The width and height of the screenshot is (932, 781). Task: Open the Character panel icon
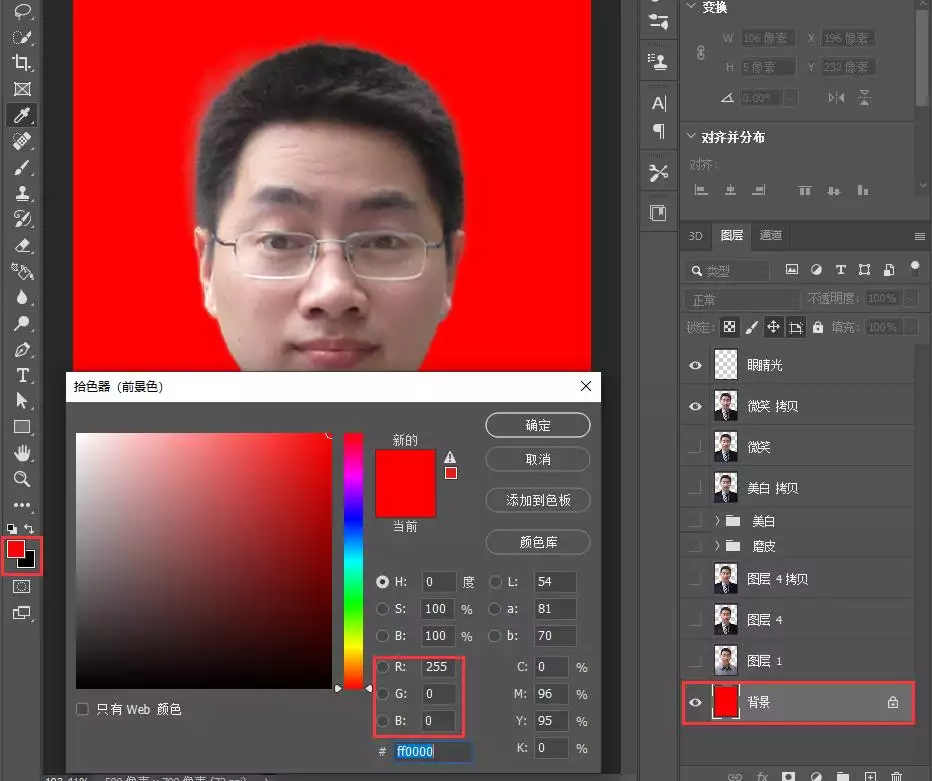[x=659, y=103]
